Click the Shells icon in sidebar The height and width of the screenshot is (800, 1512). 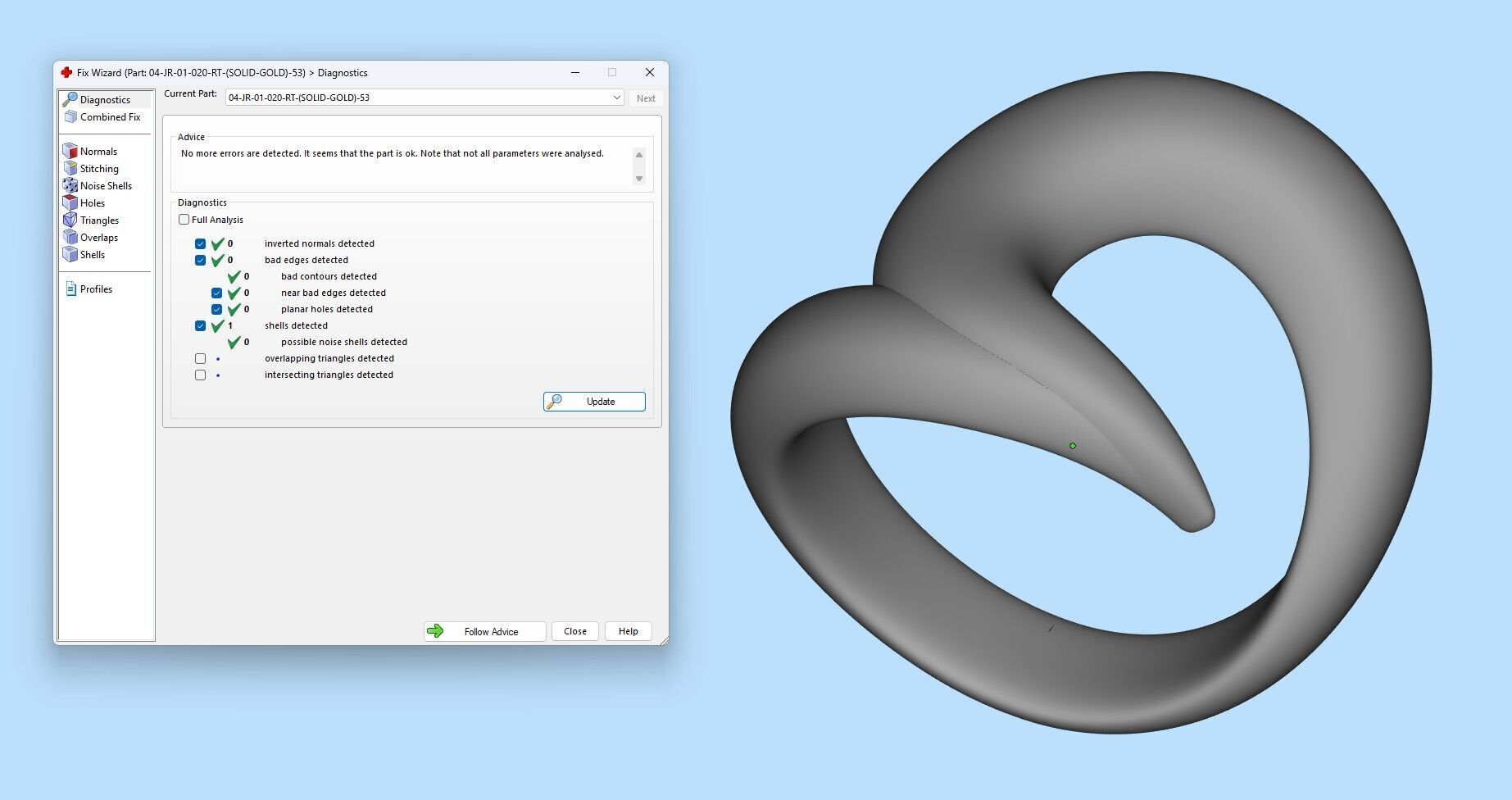click(70, 255)
